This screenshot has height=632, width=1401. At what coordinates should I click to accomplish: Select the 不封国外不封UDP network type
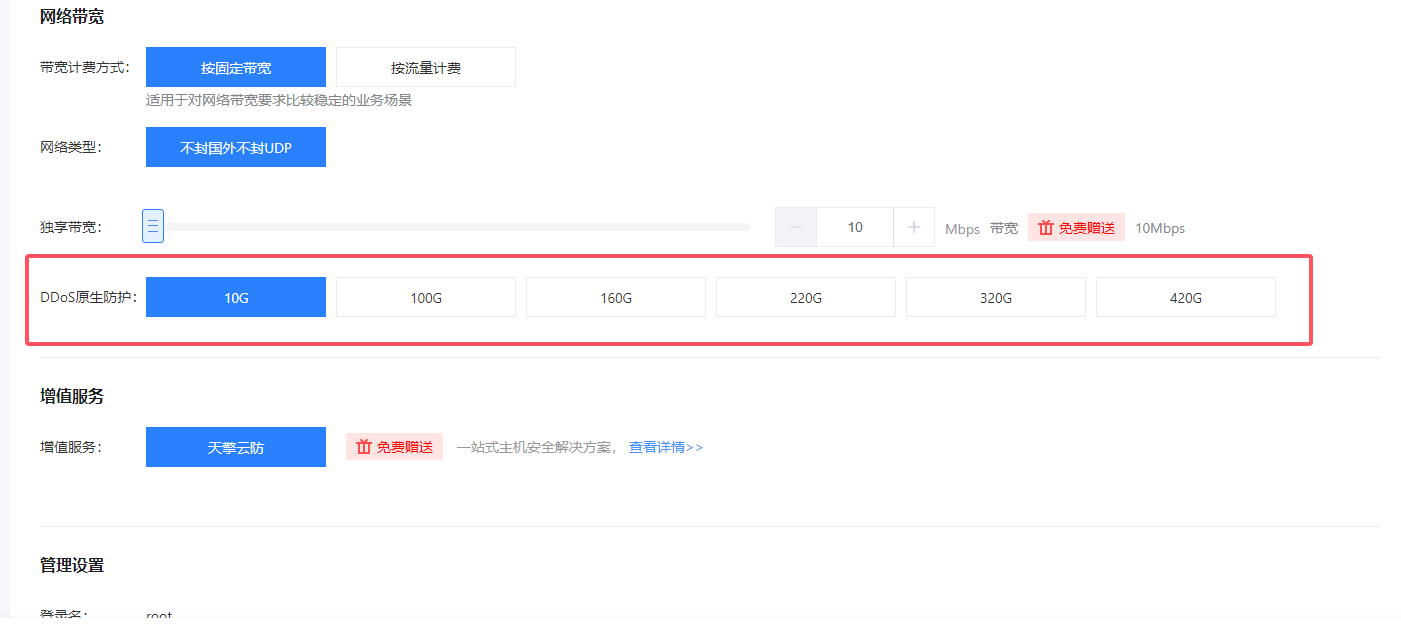(x=236, y=147)
